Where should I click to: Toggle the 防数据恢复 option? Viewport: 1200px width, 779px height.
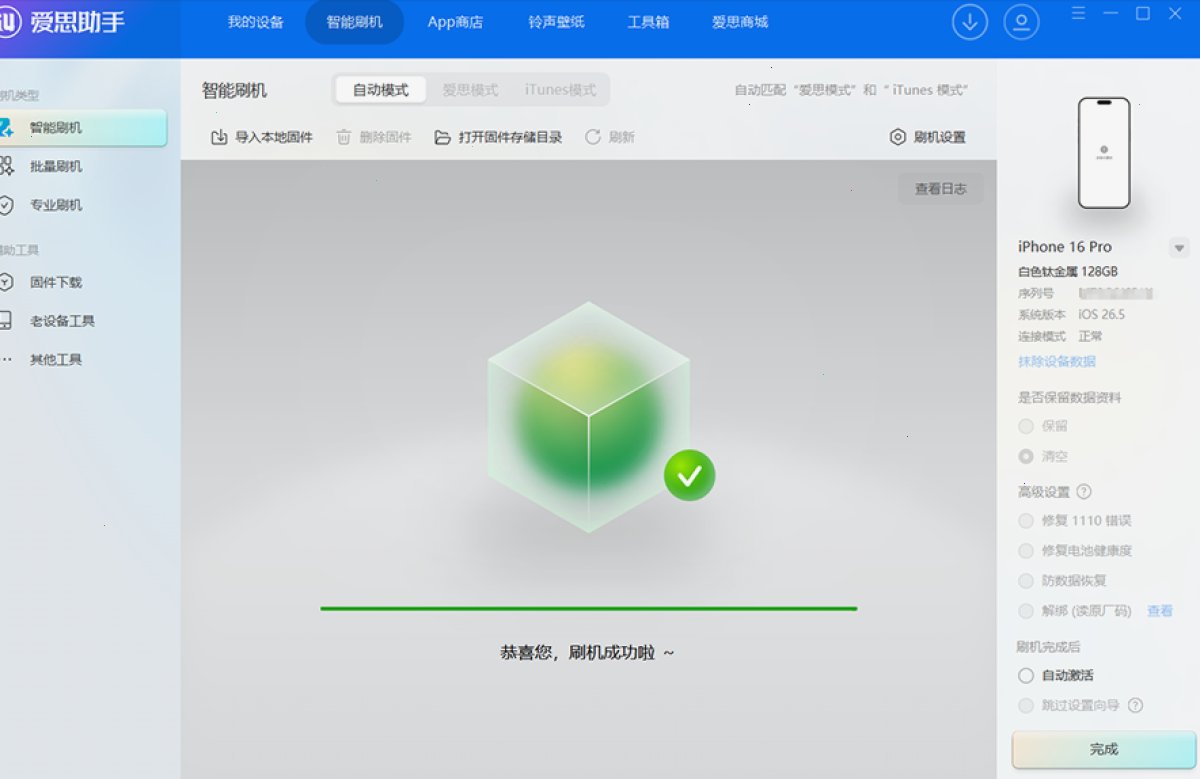point(1025,580)
